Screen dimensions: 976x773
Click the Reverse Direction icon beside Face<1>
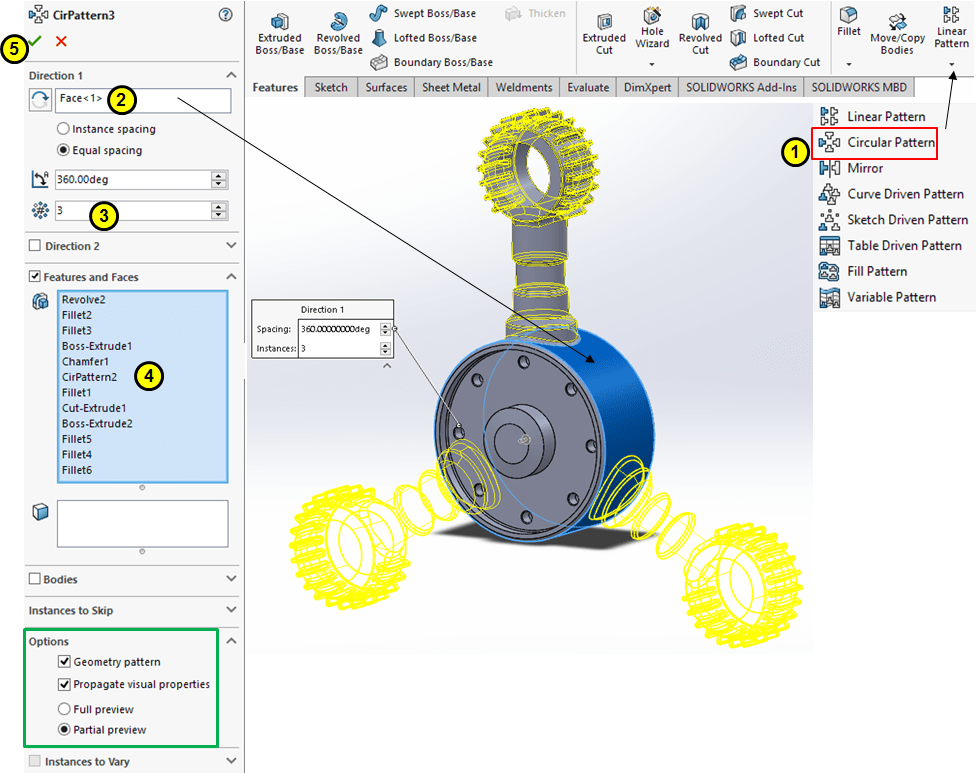[x=40, y=100]
